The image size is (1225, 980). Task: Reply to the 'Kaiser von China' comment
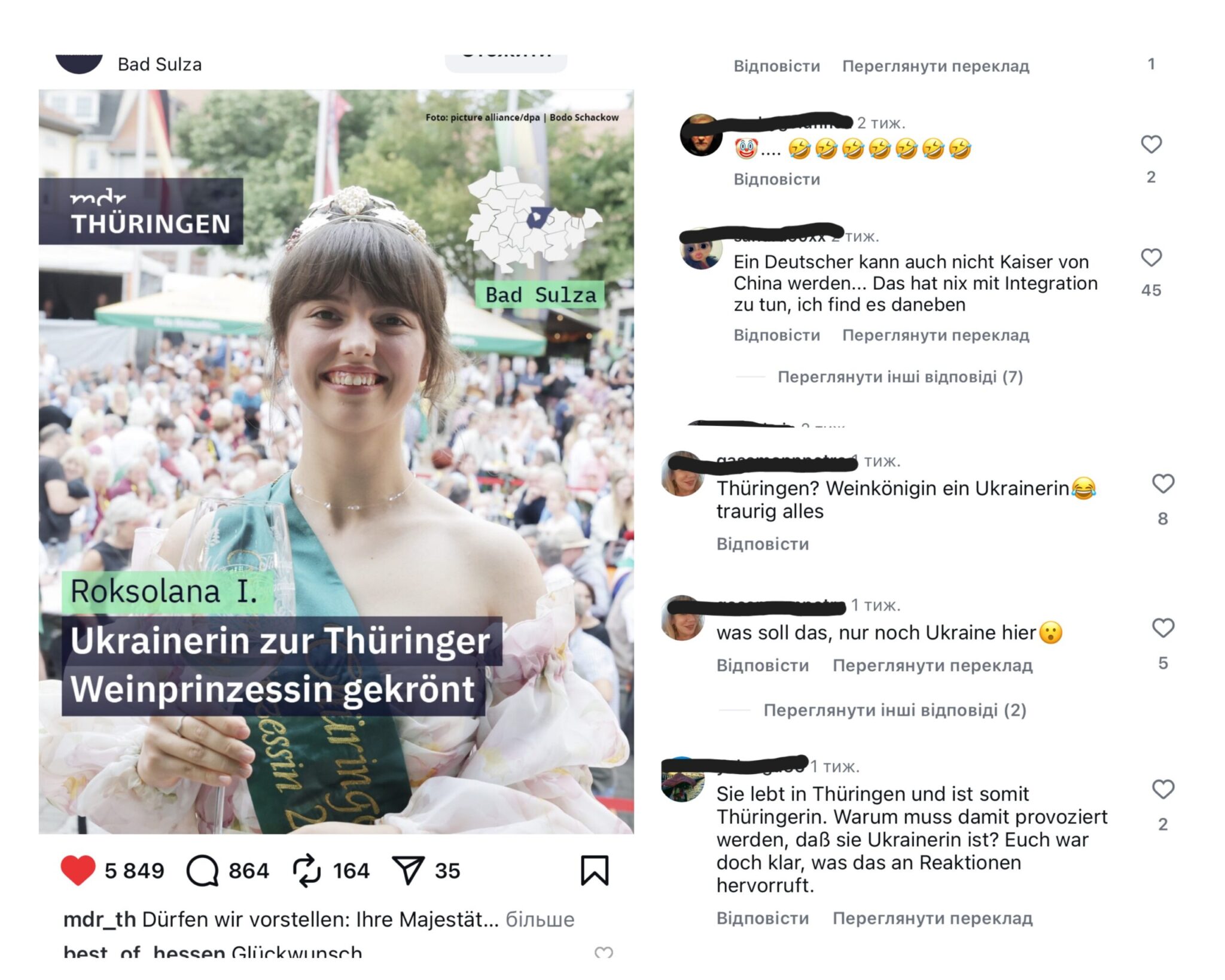[x=776, y=335]
